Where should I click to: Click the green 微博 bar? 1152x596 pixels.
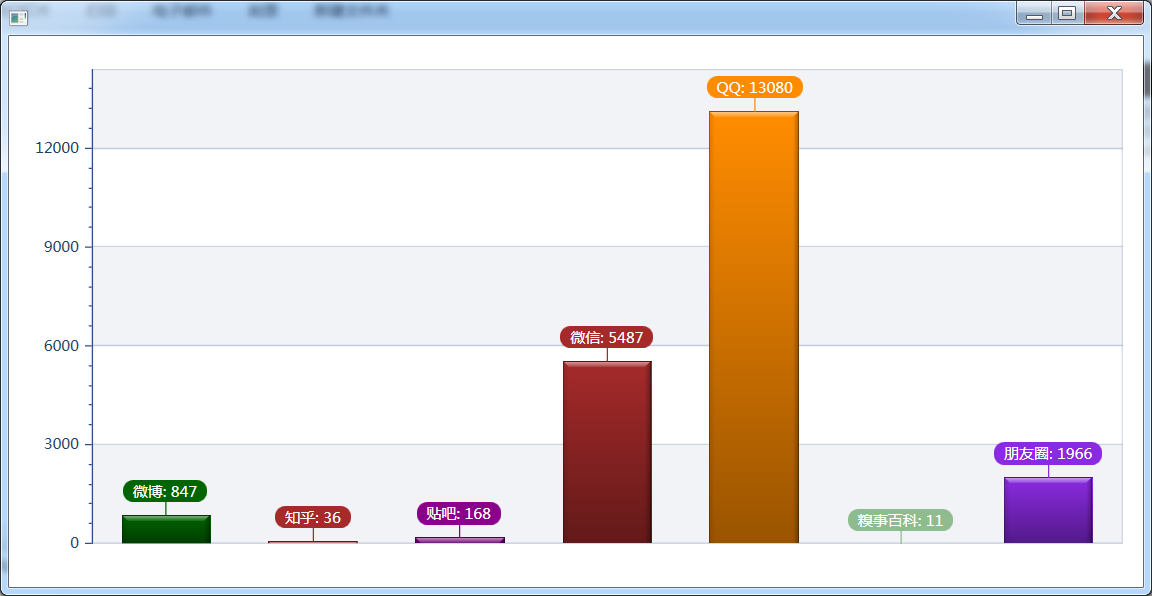tap(166, 529)
